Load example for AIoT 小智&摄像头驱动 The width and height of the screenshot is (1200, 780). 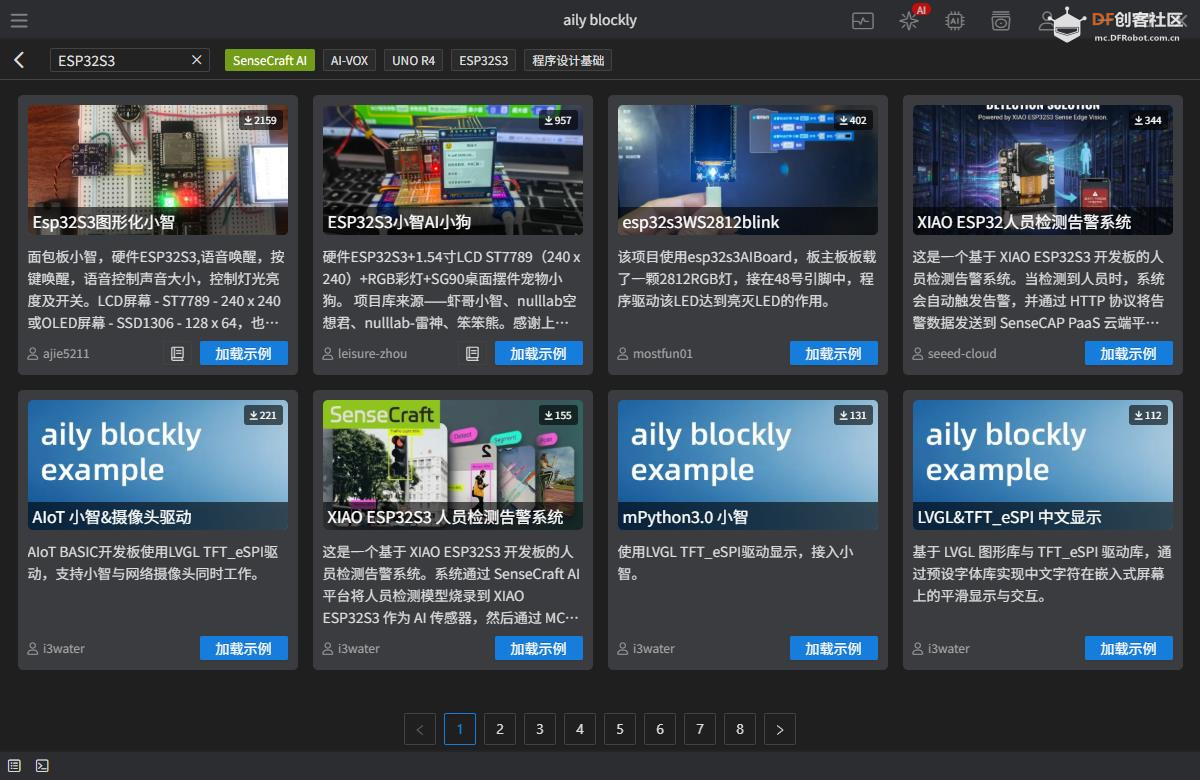(244, 648)
